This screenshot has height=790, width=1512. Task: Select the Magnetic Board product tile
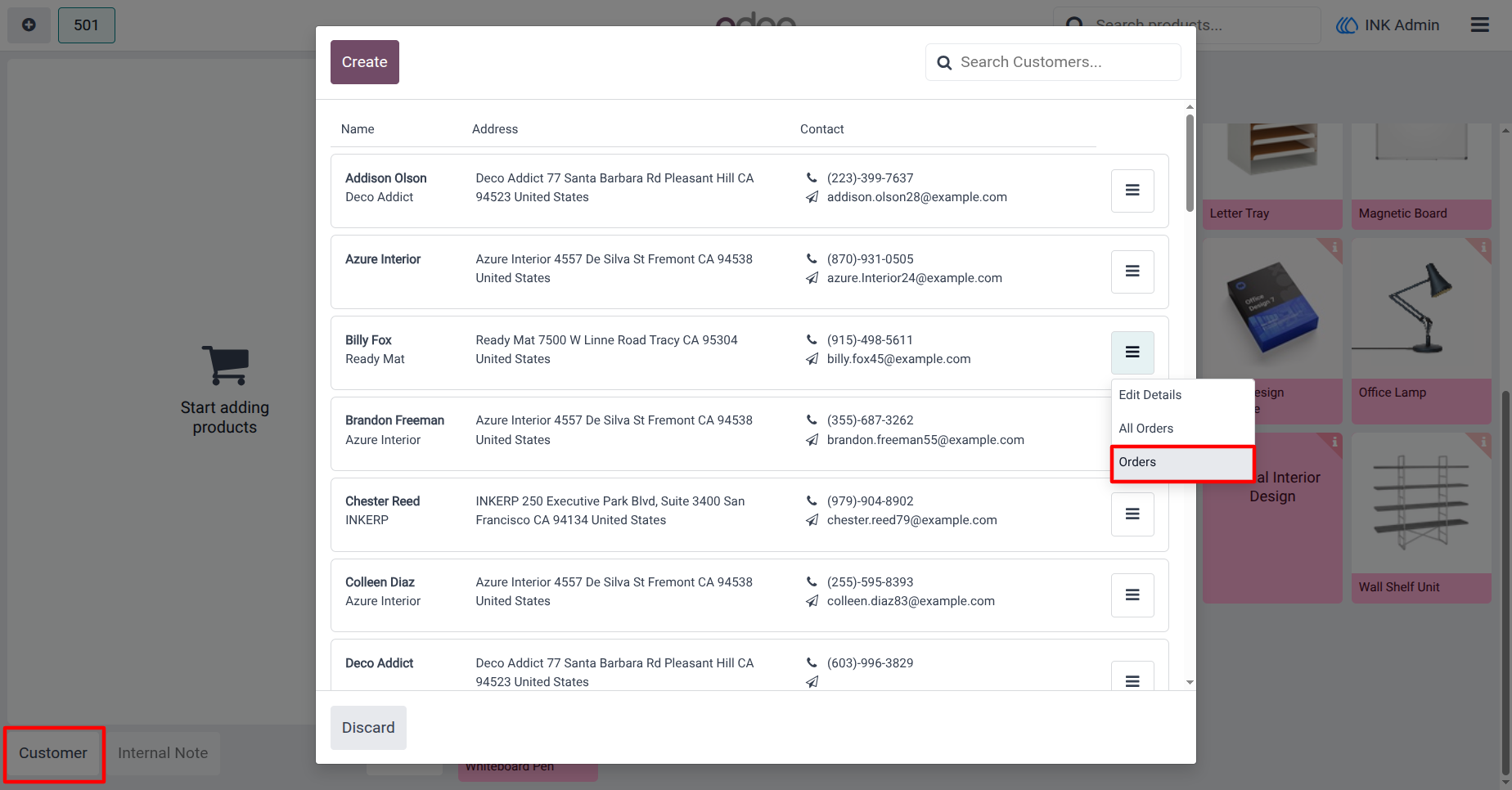click(x=1421, y=176)
